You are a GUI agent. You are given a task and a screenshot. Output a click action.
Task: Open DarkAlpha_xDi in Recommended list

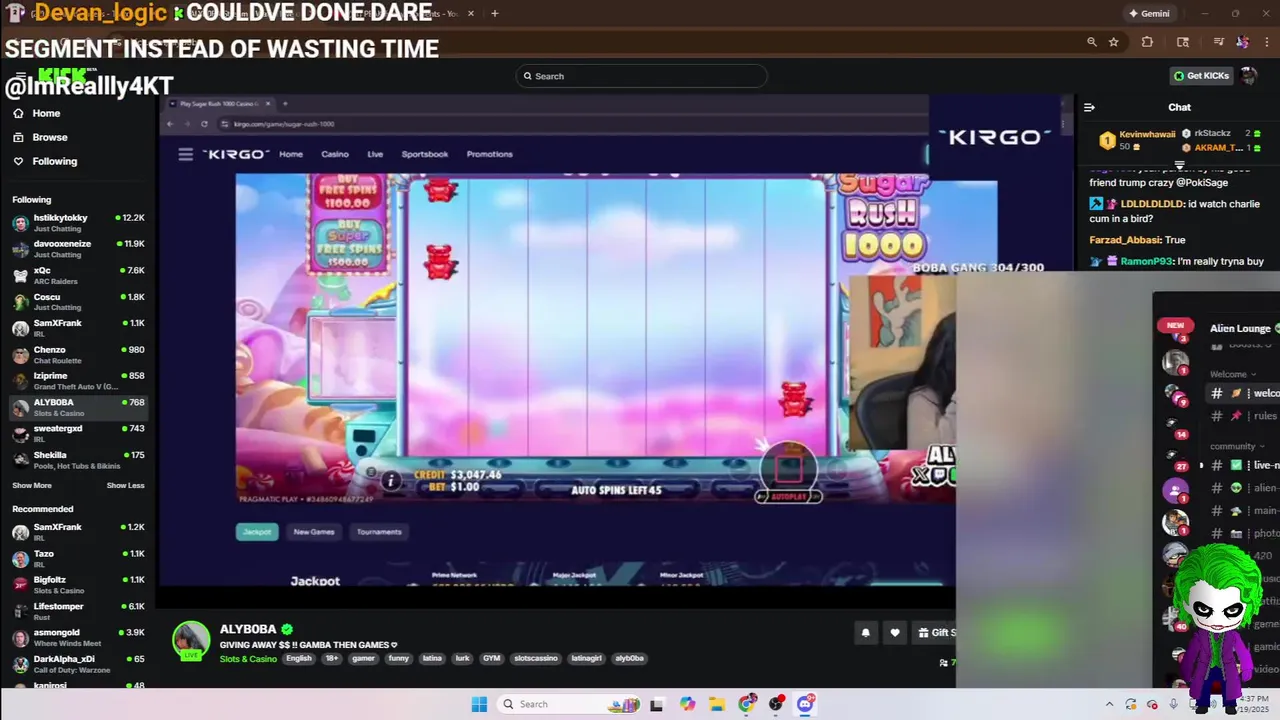(78, 664)
